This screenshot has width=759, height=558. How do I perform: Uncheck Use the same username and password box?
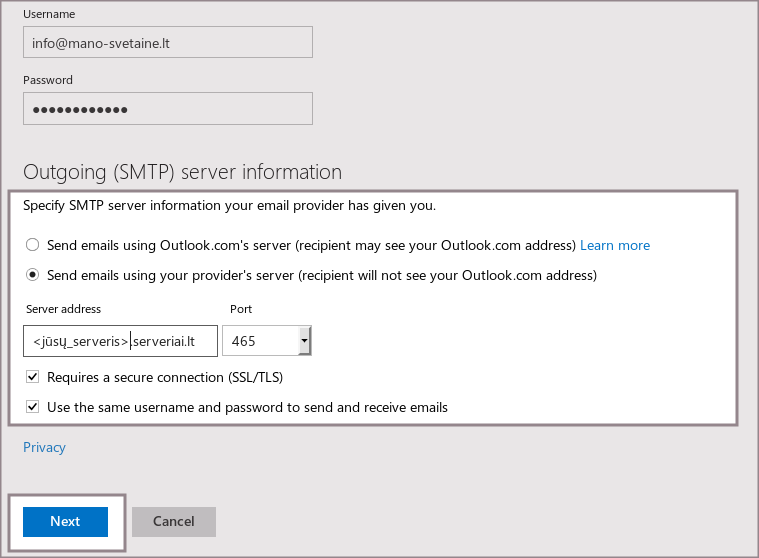pos(33,407)
